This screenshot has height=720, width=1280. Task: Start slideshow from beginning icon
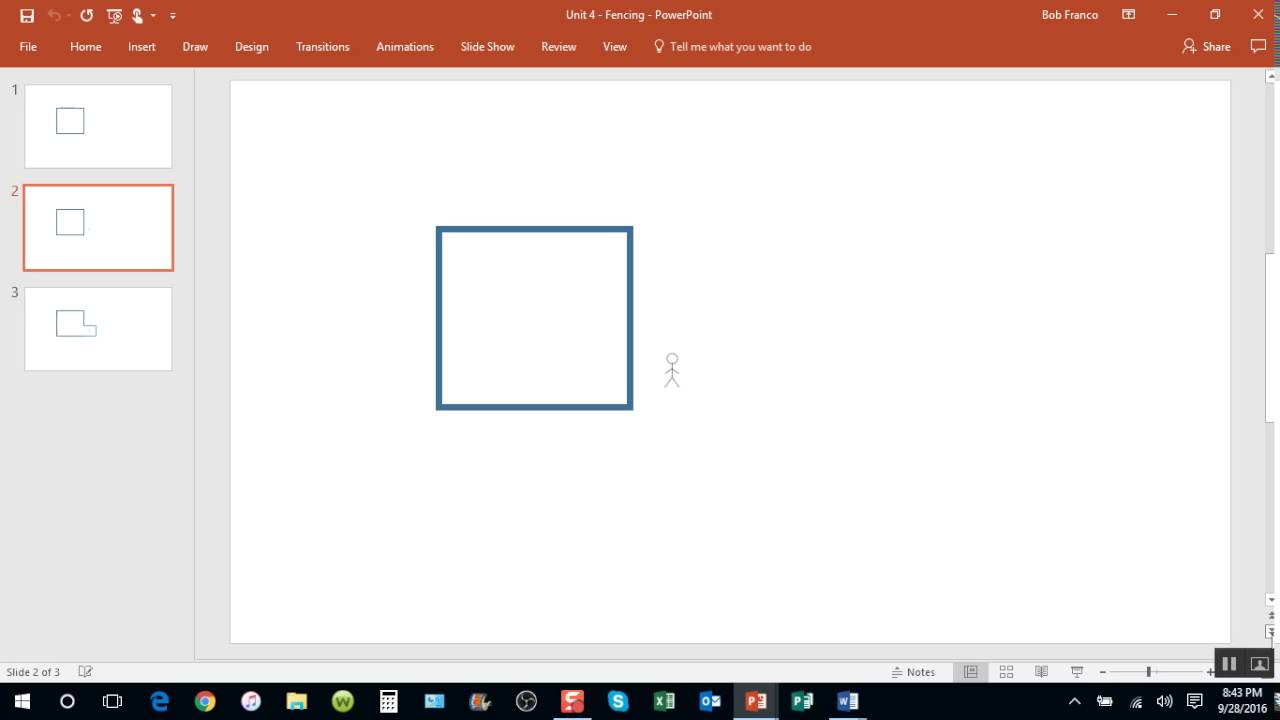[x=114, y=15]
